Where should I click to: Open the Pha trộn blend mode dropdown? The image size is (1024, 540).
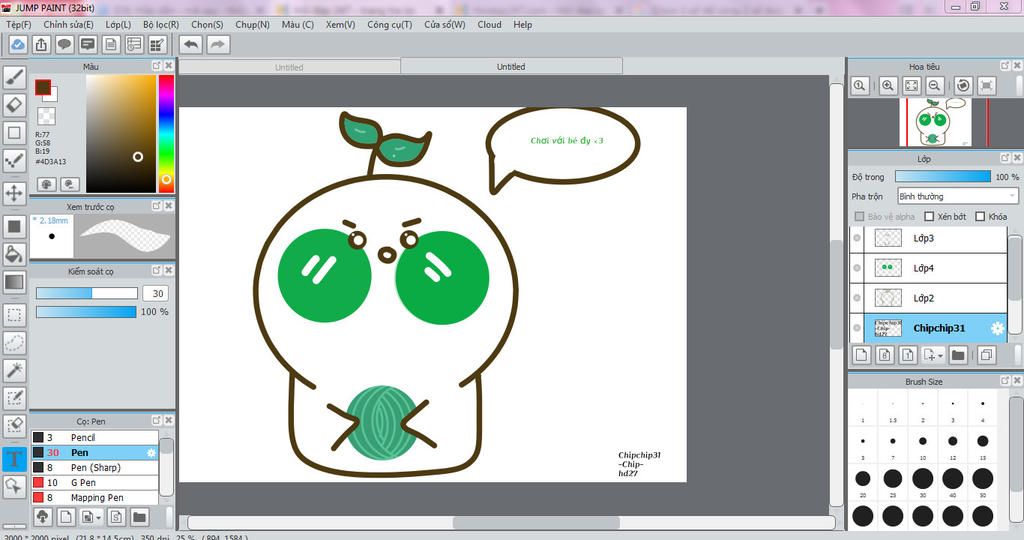coord(957,196)
